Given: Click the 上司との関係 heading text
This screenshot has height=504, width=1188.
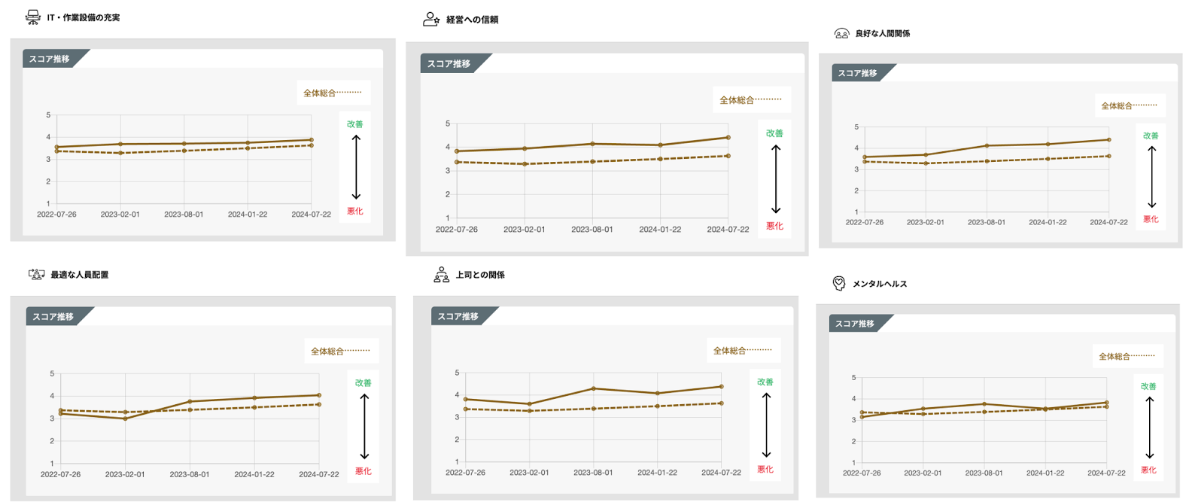Looking at the screenshot, I should coord(480,275).
